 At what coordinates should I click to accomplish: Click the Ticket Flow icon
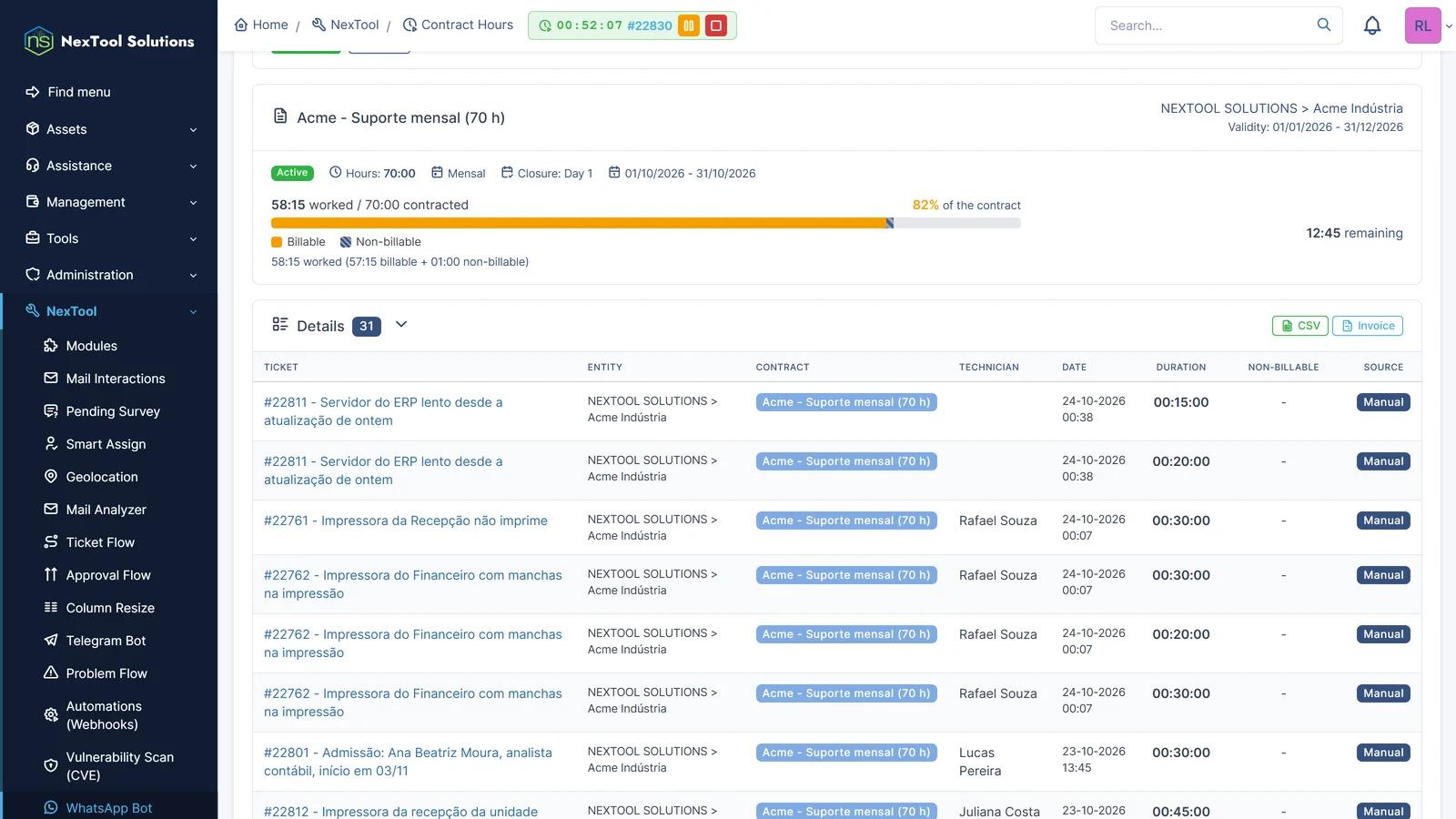click(51, 541)
